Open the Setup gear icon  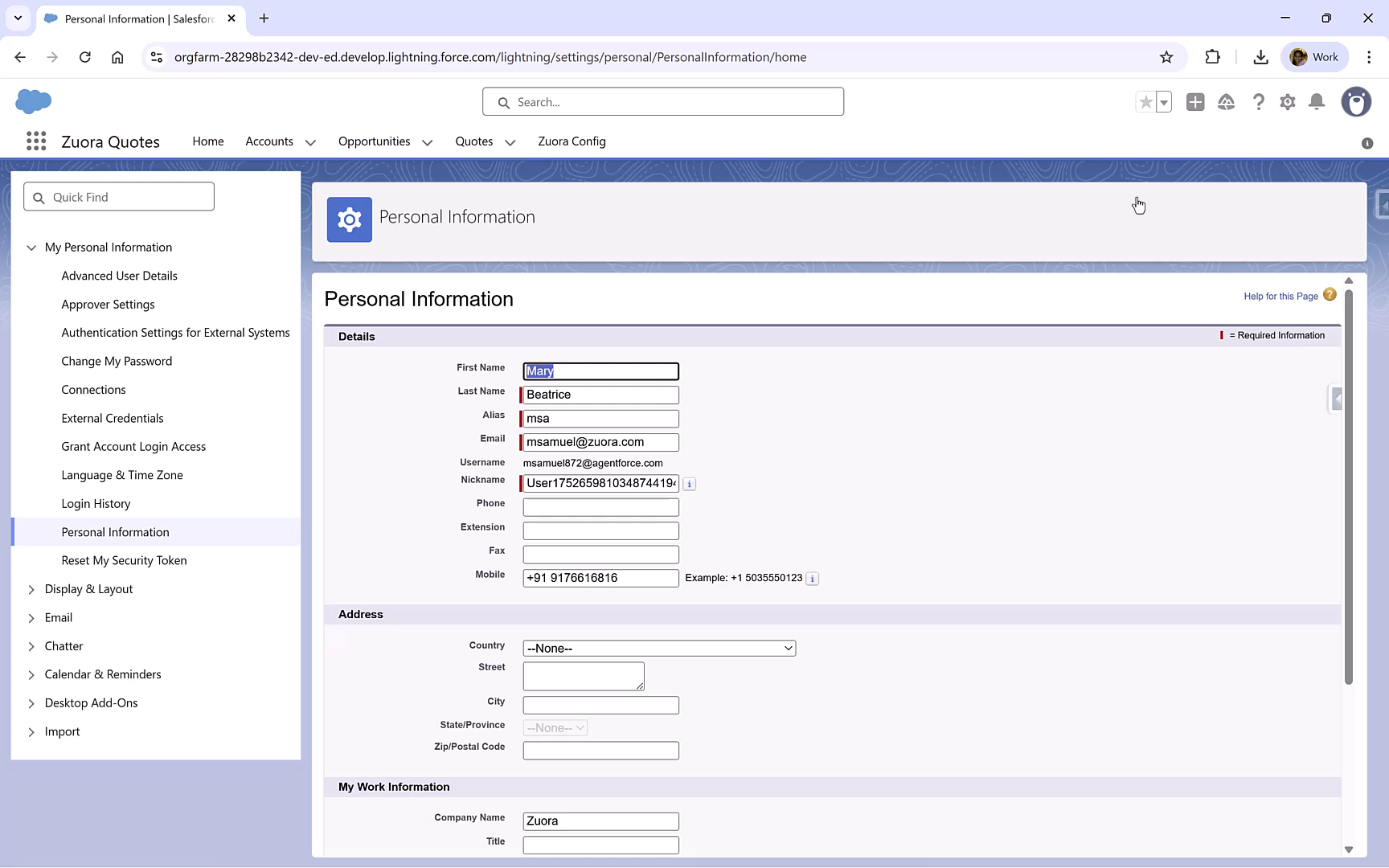point(1287,102)
